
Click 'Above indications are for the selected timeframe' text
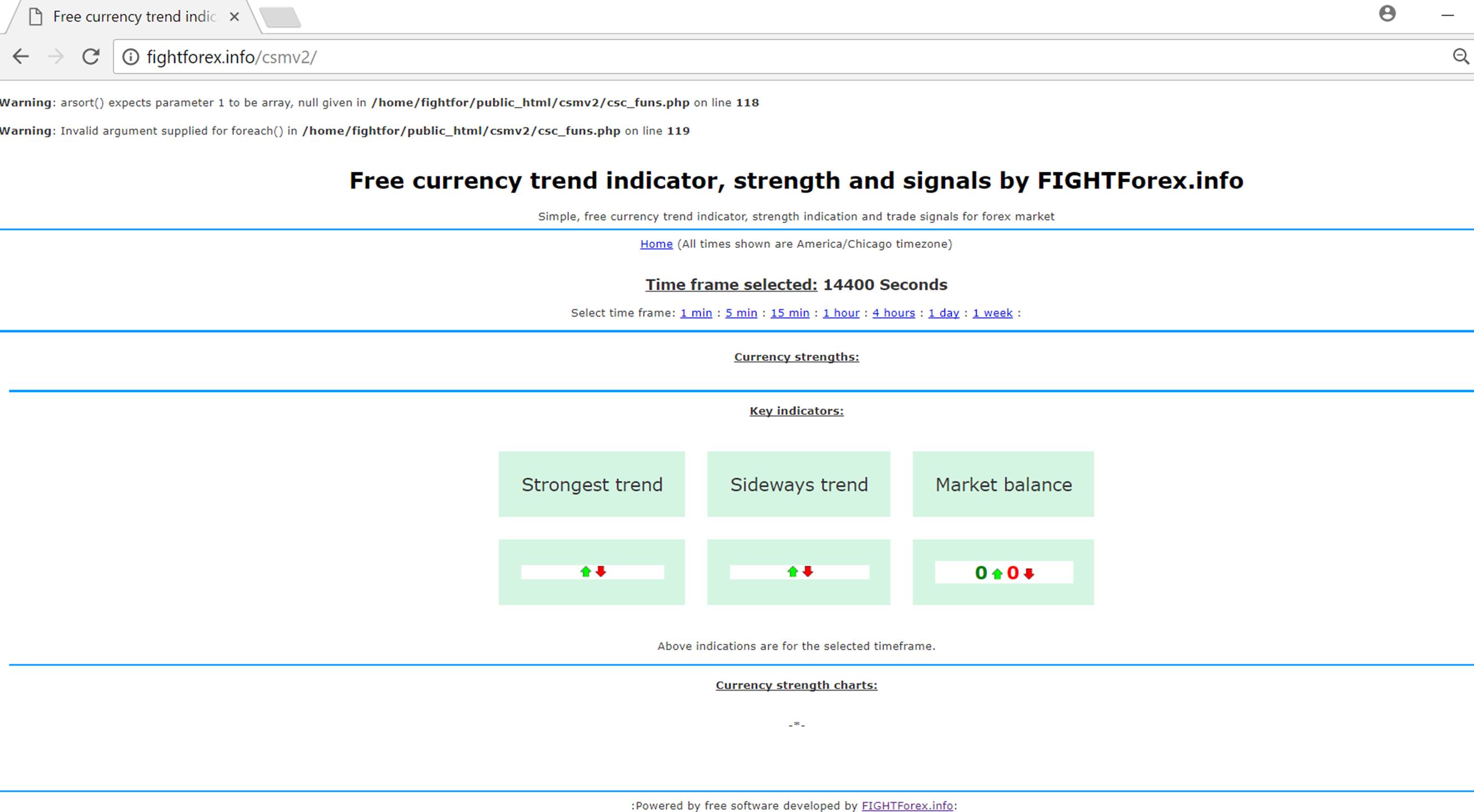(x=797, y=646)
